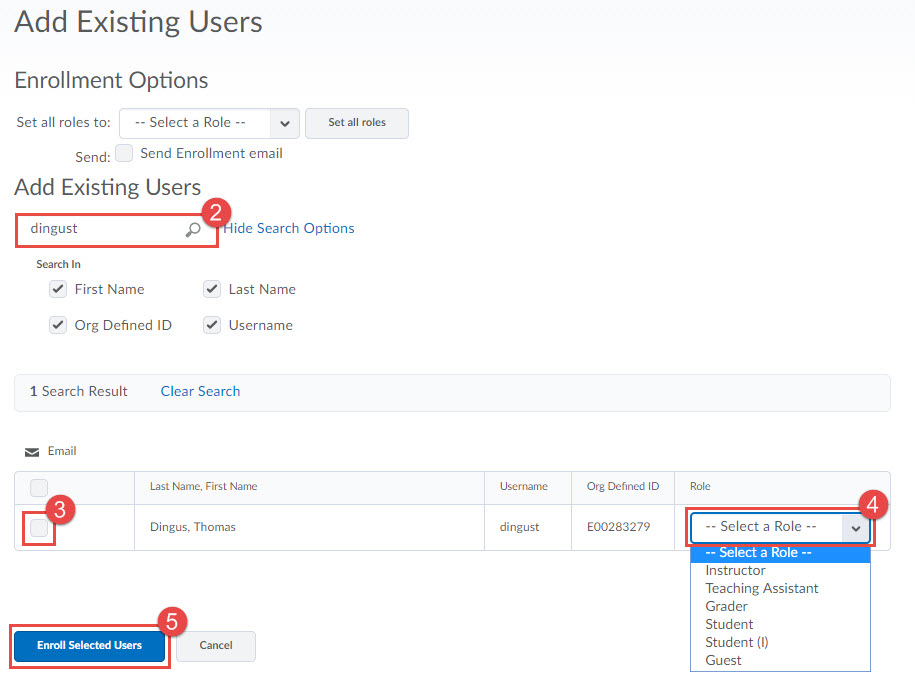915x675 pixels.
Task: Click the Hide Search Options link
Action: pyautogui.click(x=289, y=228)
